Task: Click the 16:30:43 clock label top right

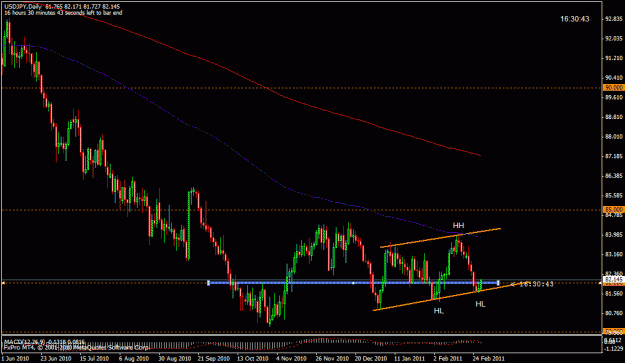Action: click(574, 19)
